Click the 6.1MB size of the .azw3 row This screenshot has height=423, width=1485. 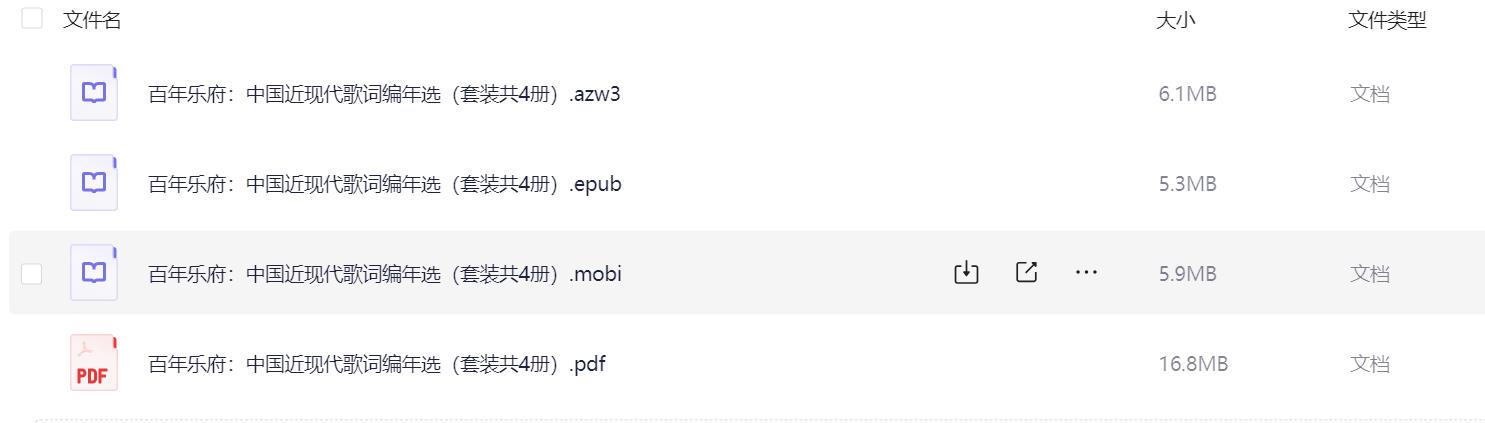[x=1187, y=94]
